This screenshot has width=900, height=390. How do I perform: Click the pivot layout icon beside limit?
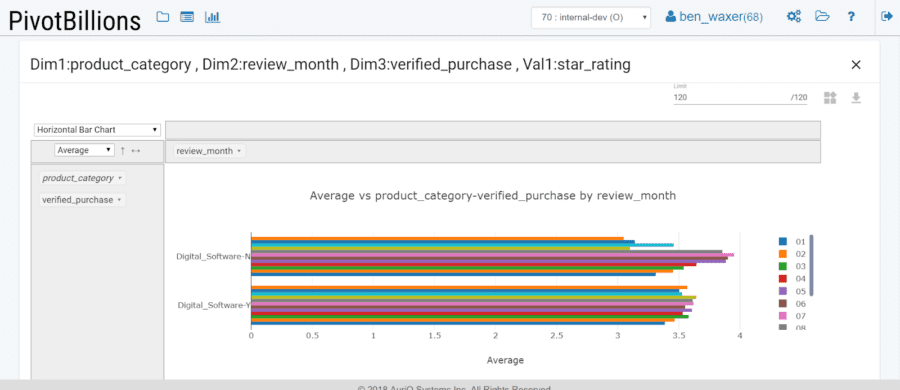coord(830,98)
